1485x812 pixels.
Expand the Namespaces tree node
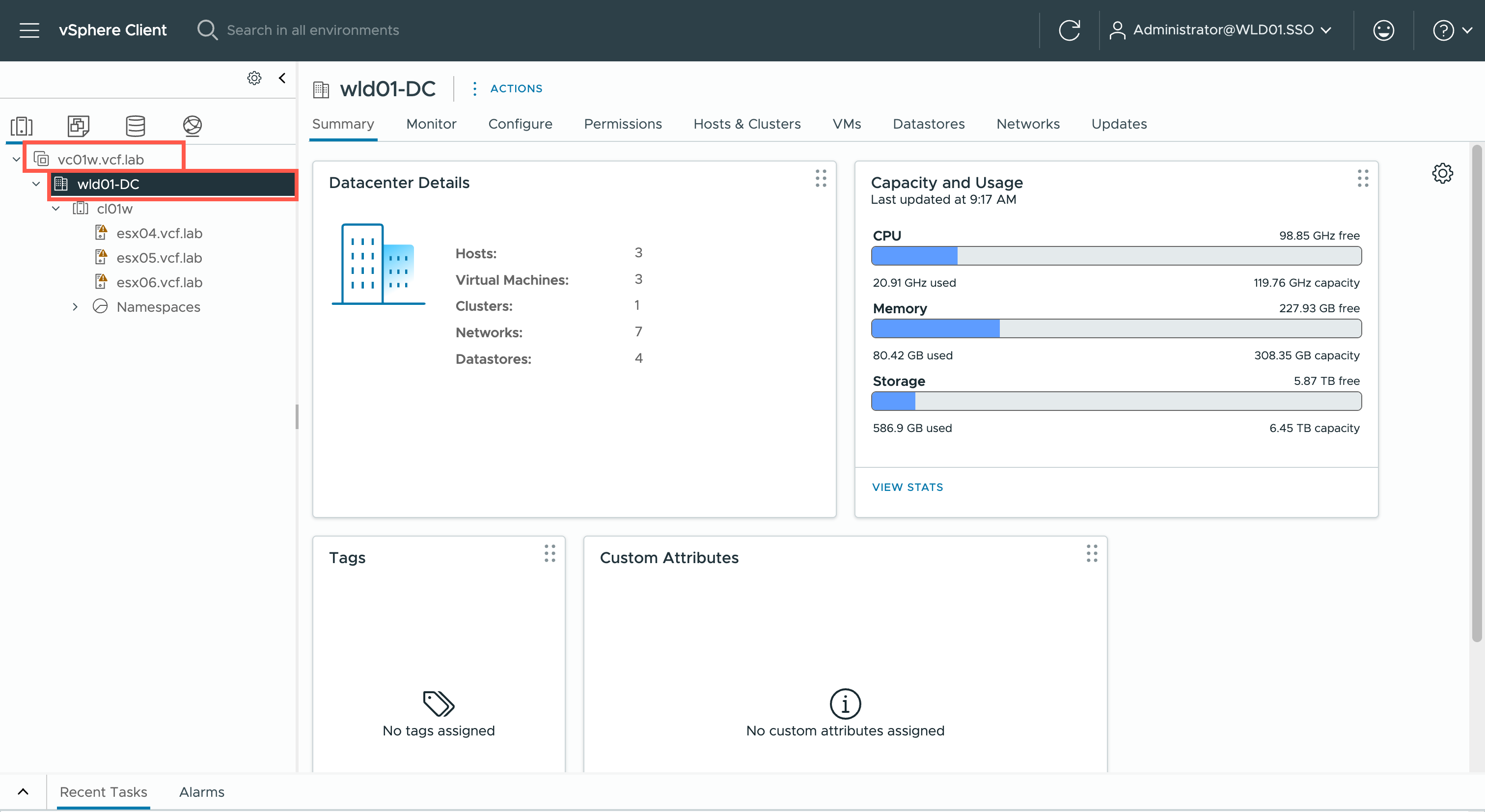(75, 307)
